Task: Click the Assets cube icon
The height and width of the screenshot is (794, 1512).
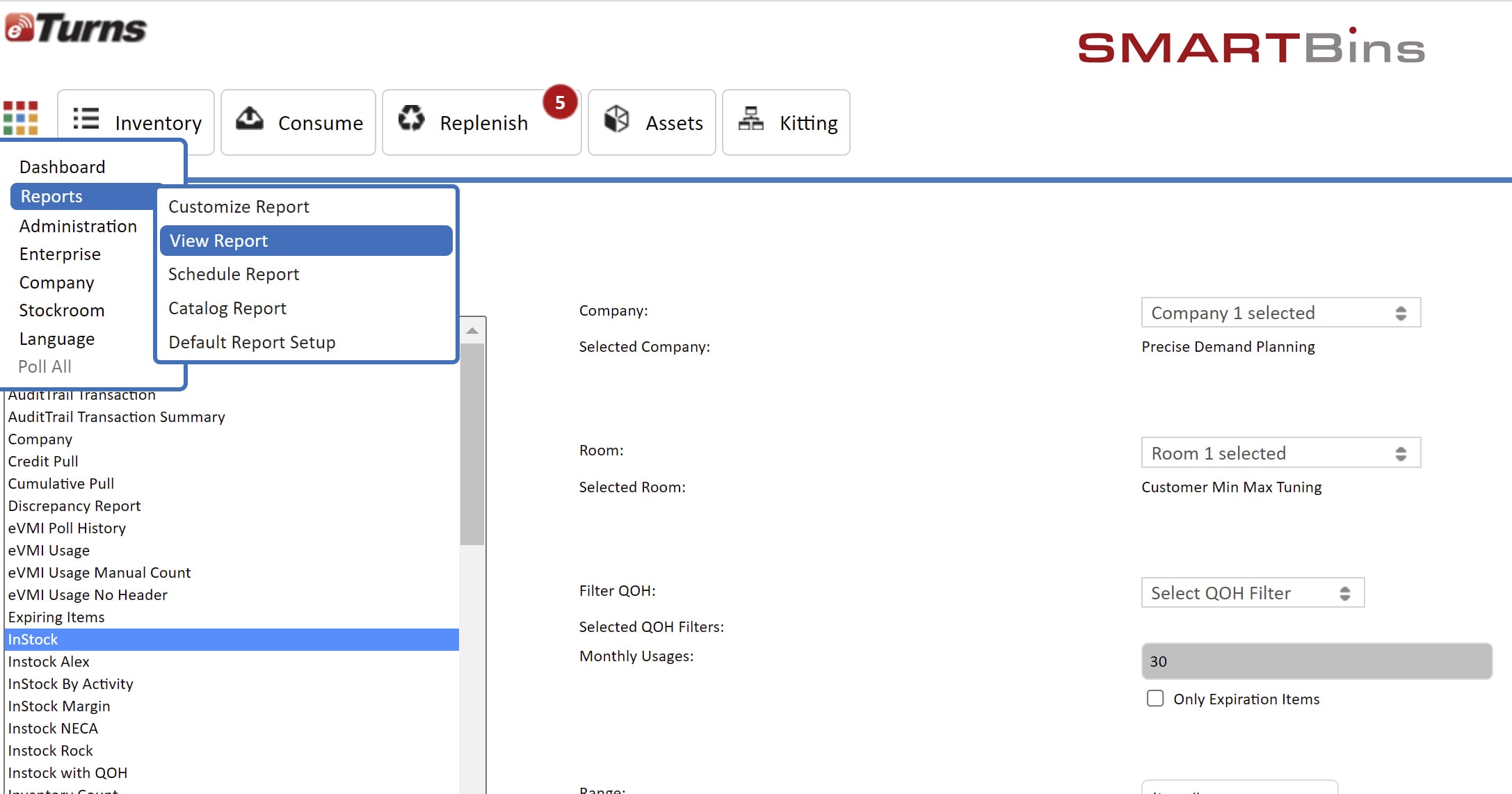Action: [616, 119]
